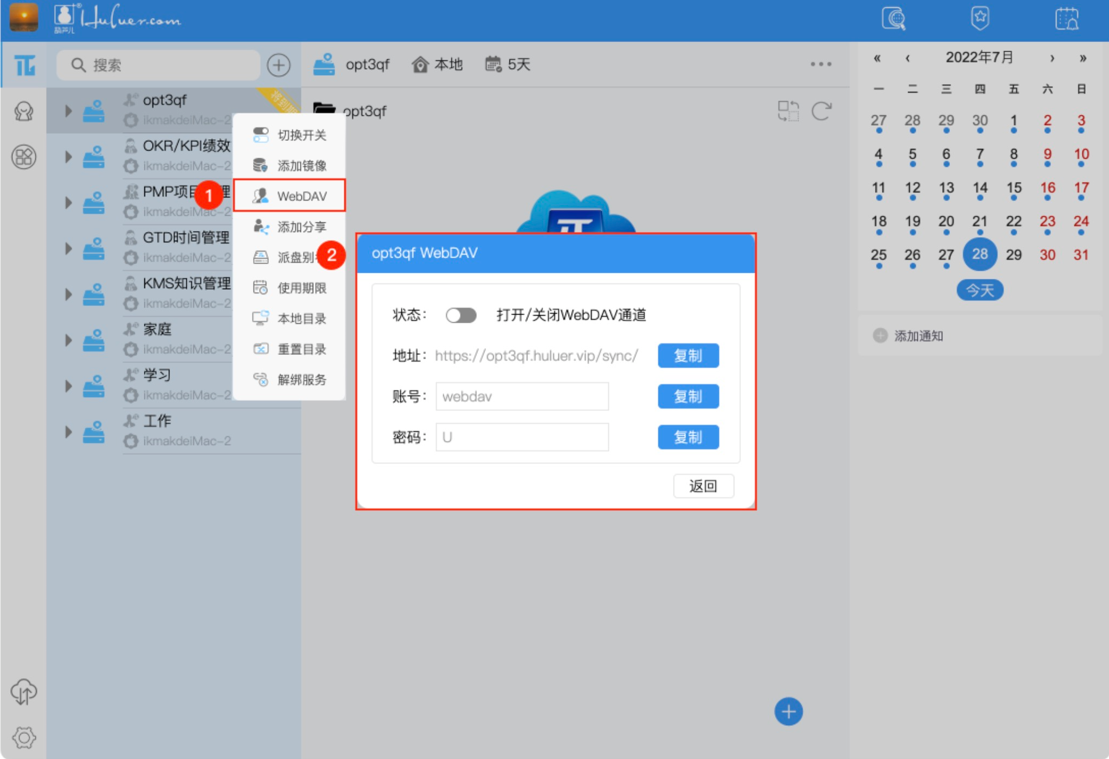Open the three-dot more options menu

pos(821,63)
